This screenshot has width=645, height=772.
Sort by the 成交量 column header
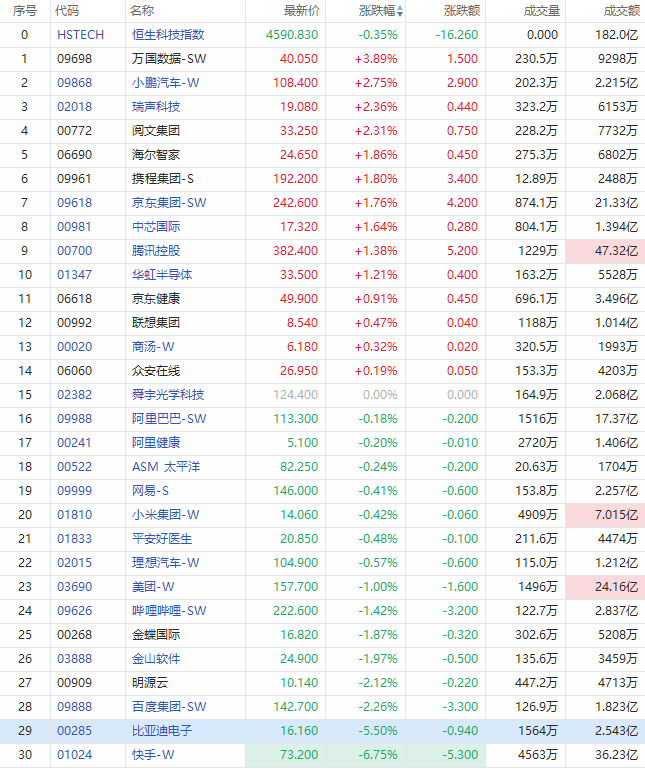point(542,11)
